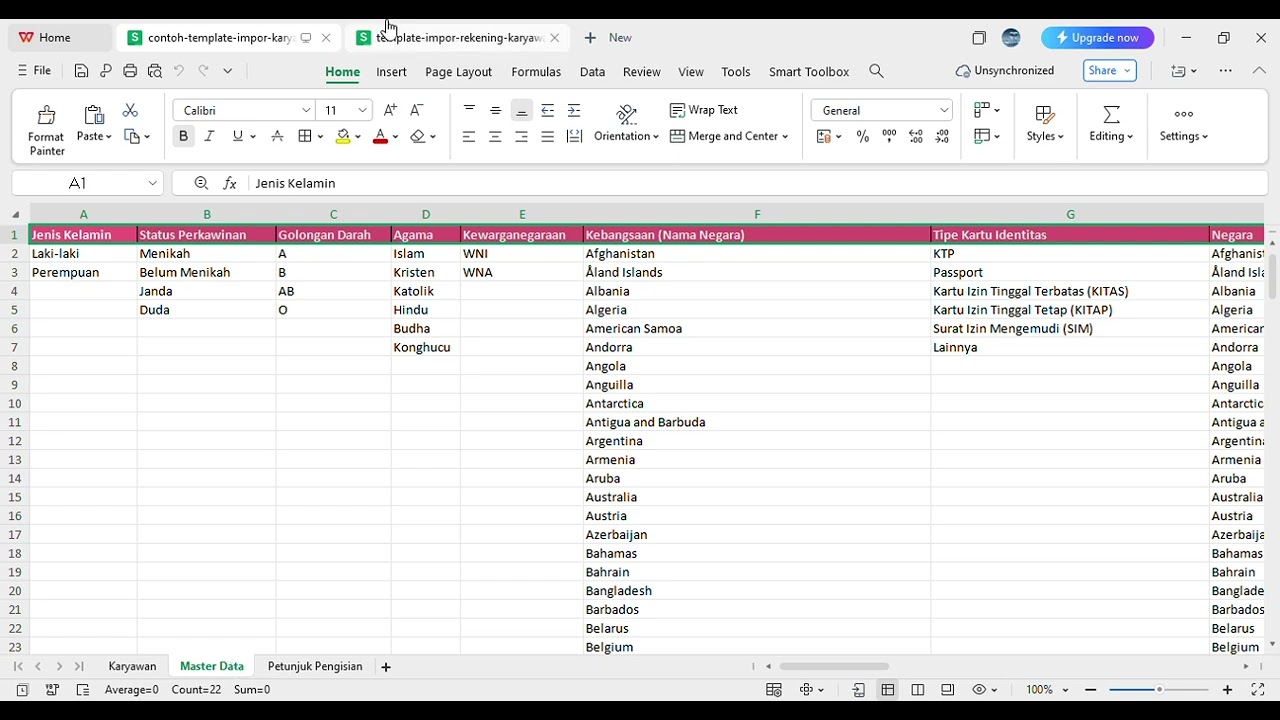Click the clear formatting eraser icon
The height and width of the screenshot is (720, 1280).
tap(418, 136)
